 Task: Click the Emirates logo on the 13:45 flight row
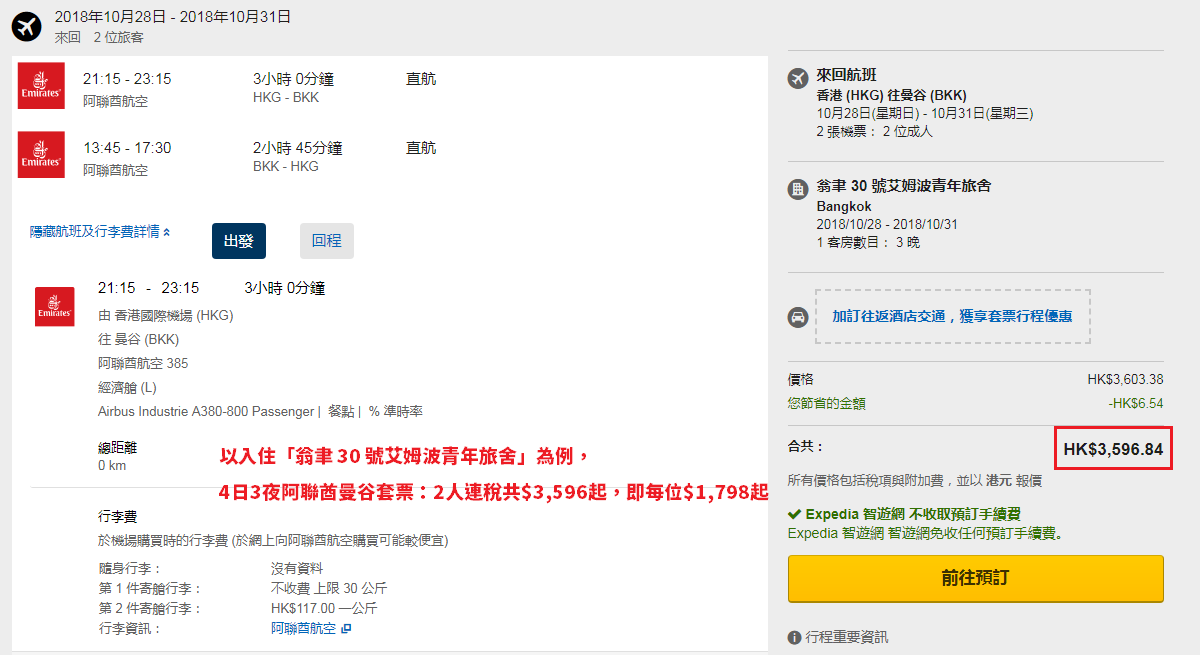(41, 155)
